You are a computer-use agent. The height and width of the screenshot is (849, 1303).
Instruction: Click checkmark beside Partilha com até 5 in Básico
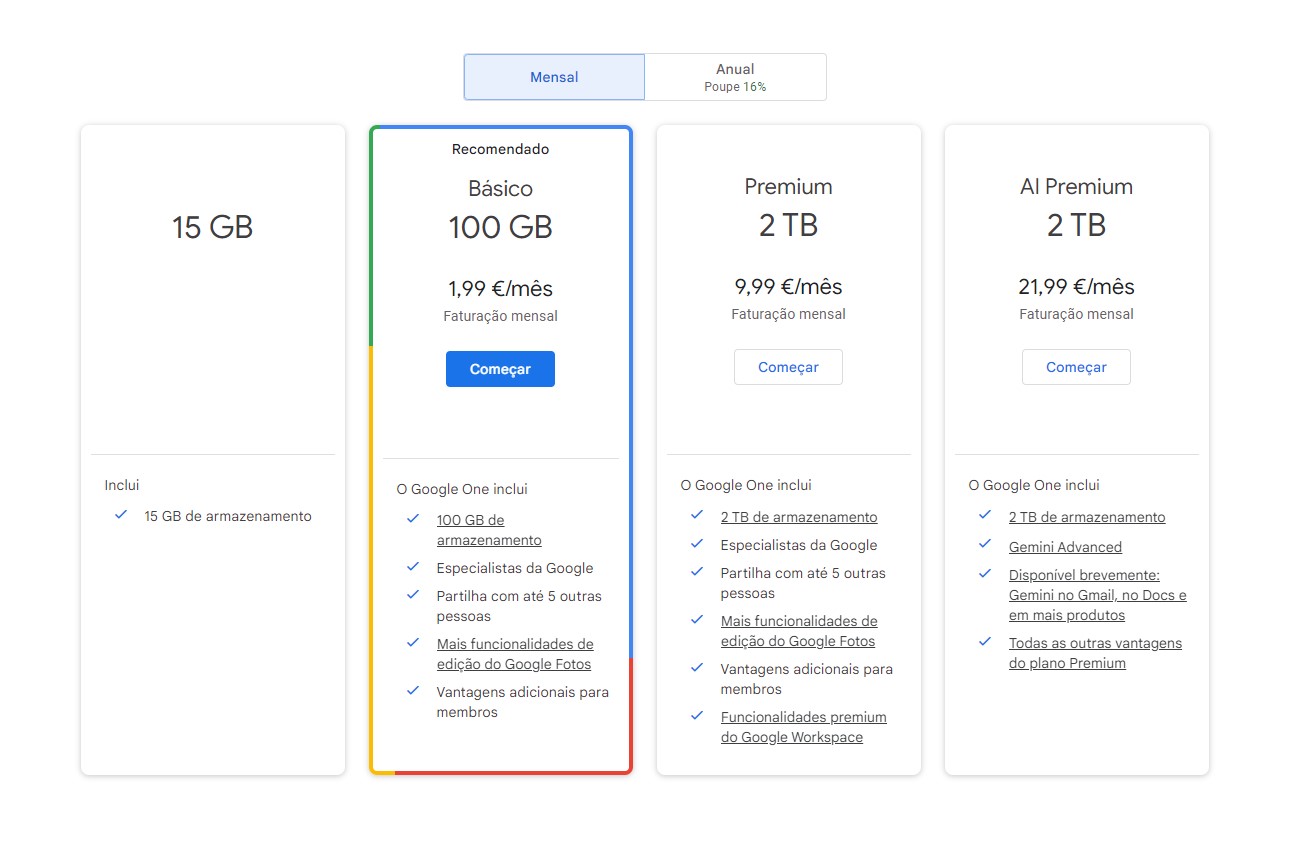tap(413, 594)
